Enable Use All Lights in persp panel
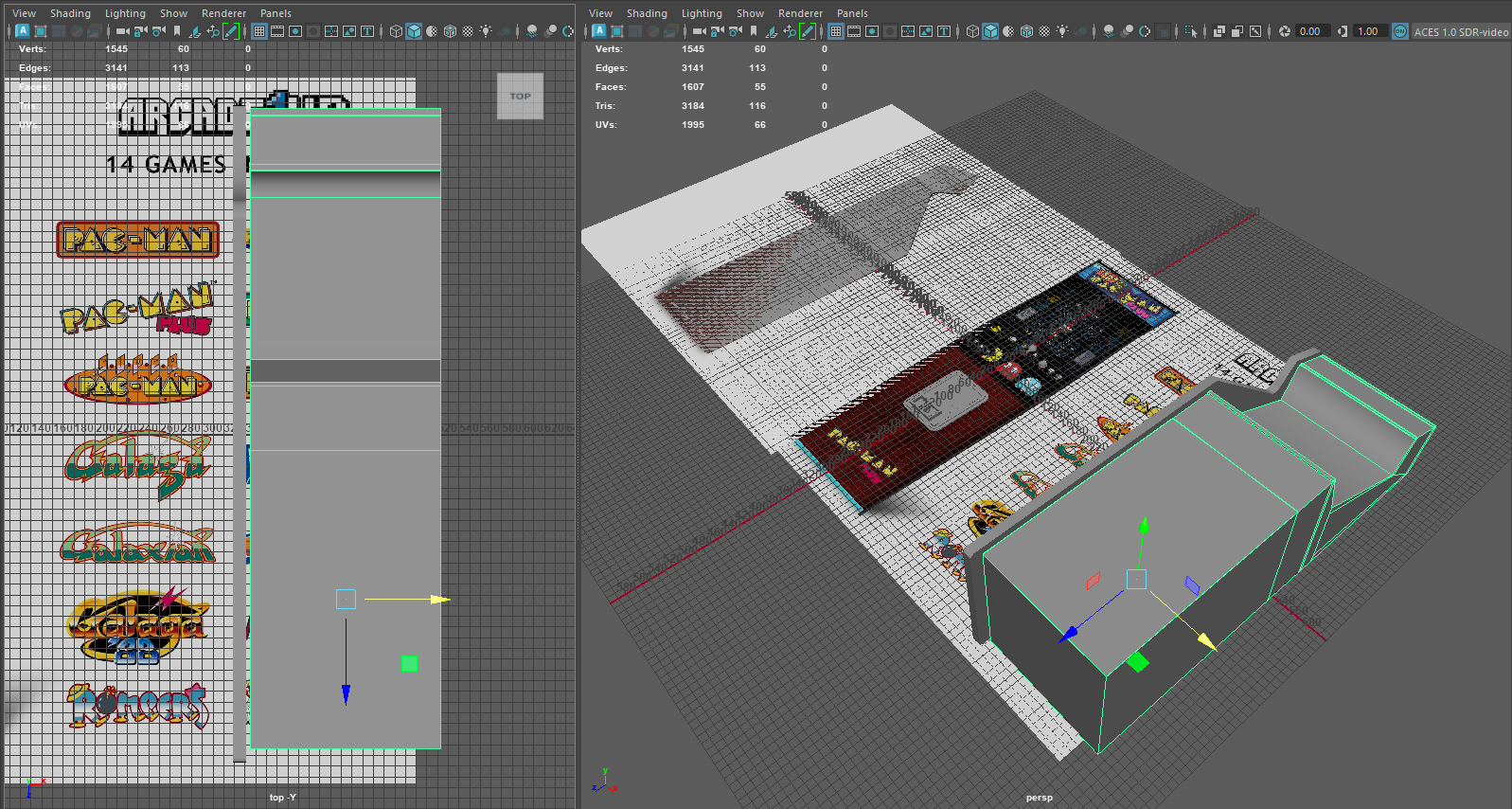This screenshot has width=1512, height=809. (1062, 31)
